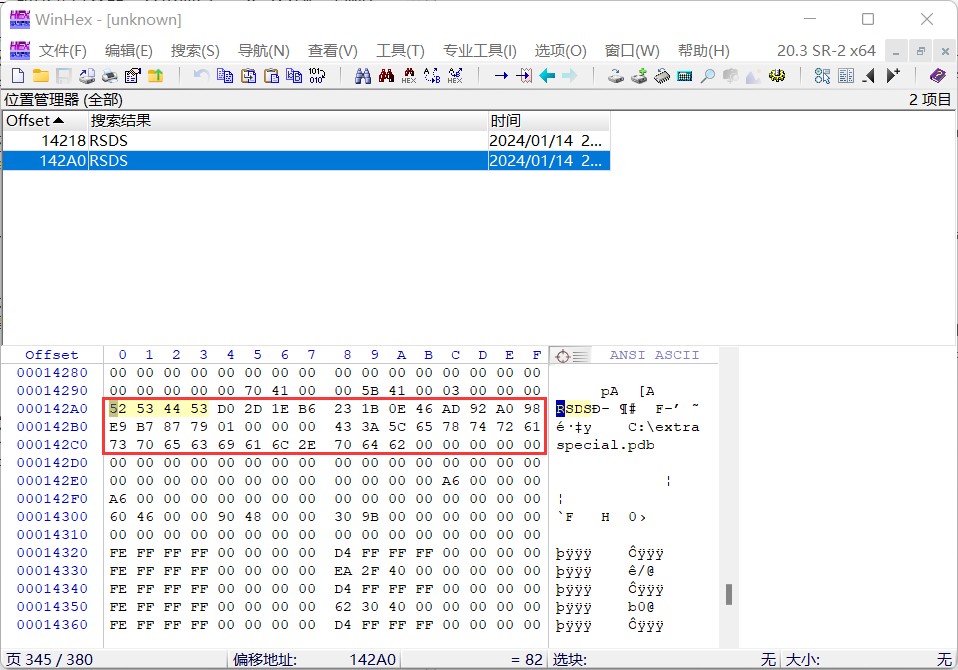Open the 专业工具(I) menu
This screenshot has width=958, height=670.
pyautogui.click(x=480, y=51)
